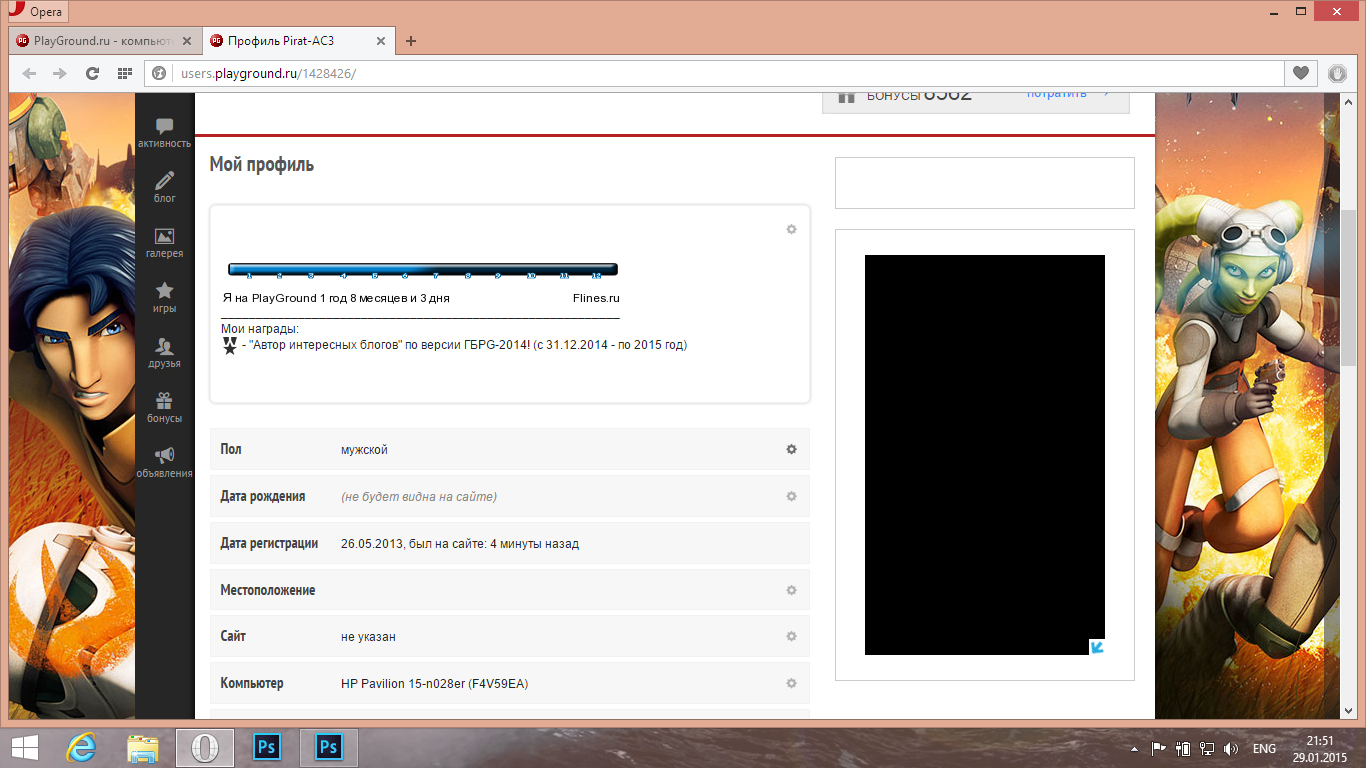
Task: Close the PlayGround.ru tab
Action: [x=187, y=41]
